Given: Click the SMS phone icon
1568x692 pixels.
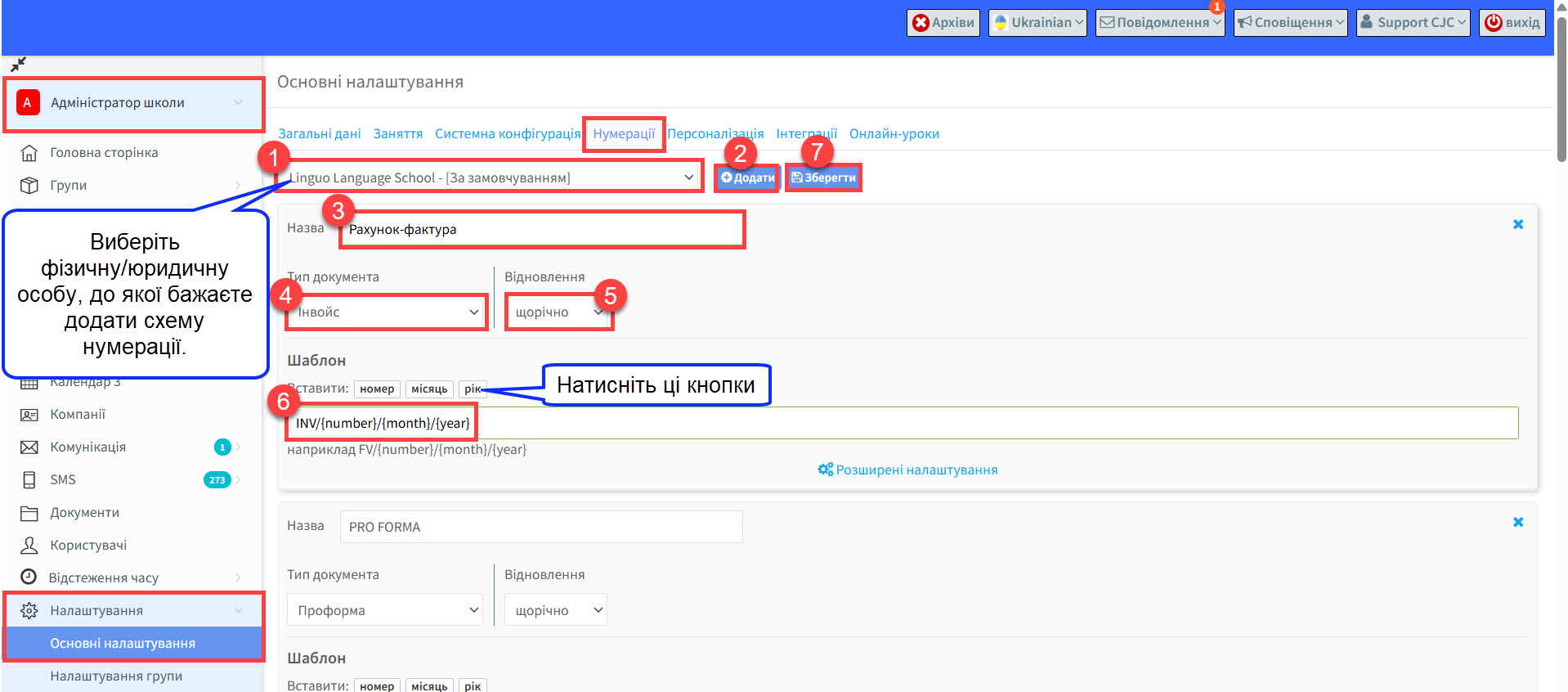Looking at the screenshot, I should (29, 480).
